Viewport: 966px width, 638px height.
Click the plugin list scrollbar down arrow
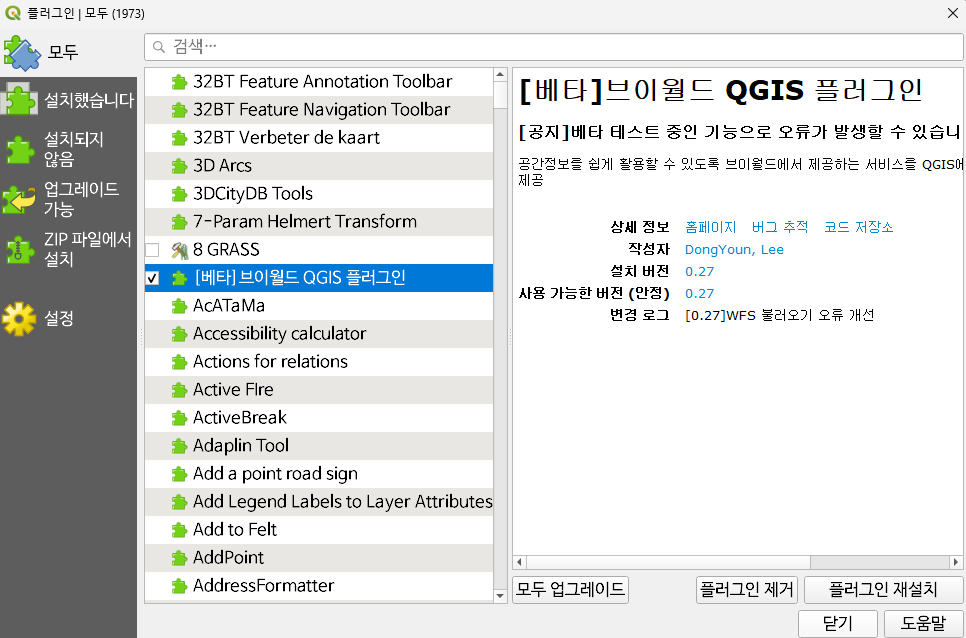click(x=500, y=596)
